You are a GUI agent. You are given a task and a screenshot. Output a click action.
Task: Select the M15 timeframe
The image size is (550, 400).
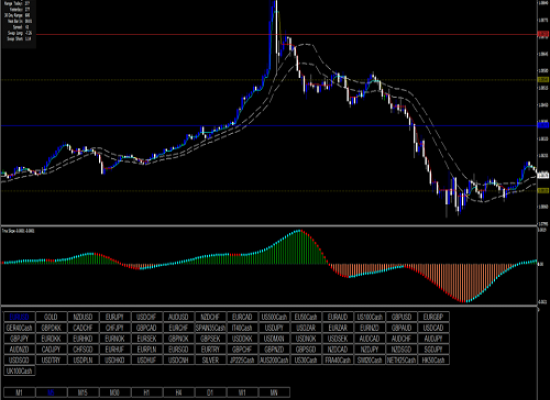[83, 392]
